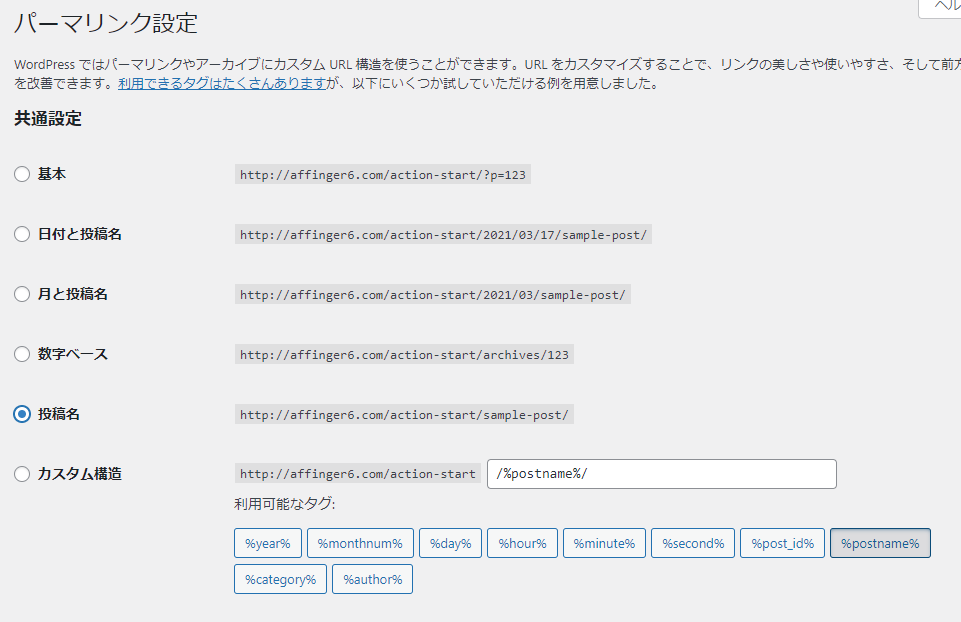Open the ヘルプ tab at top right
961x622 pixels.
[941, 7]
